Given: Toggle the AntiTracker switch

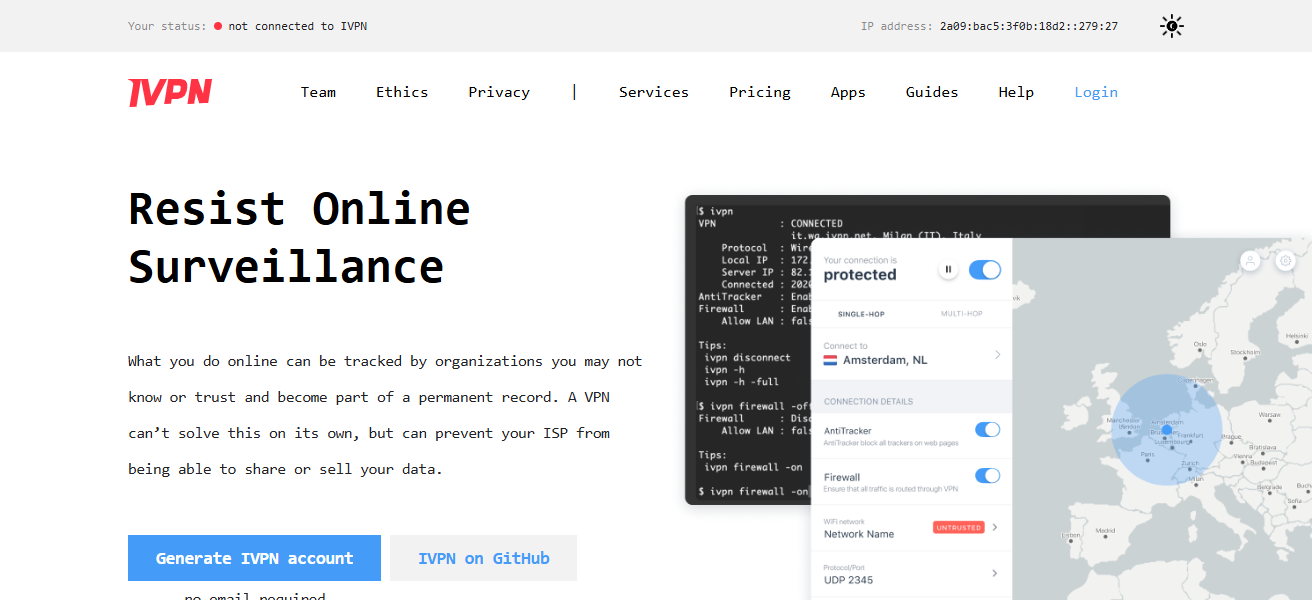Looking at the screenshot, I should tap(987, 429).
